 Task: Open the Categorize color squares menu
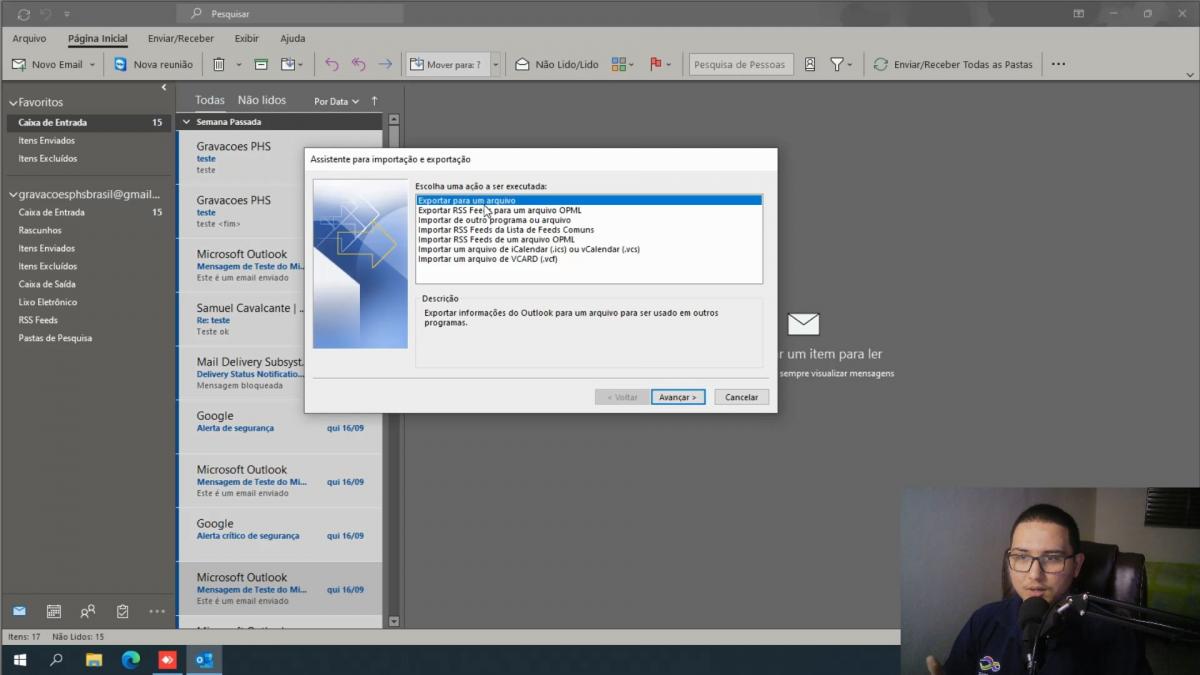(622, 64)
